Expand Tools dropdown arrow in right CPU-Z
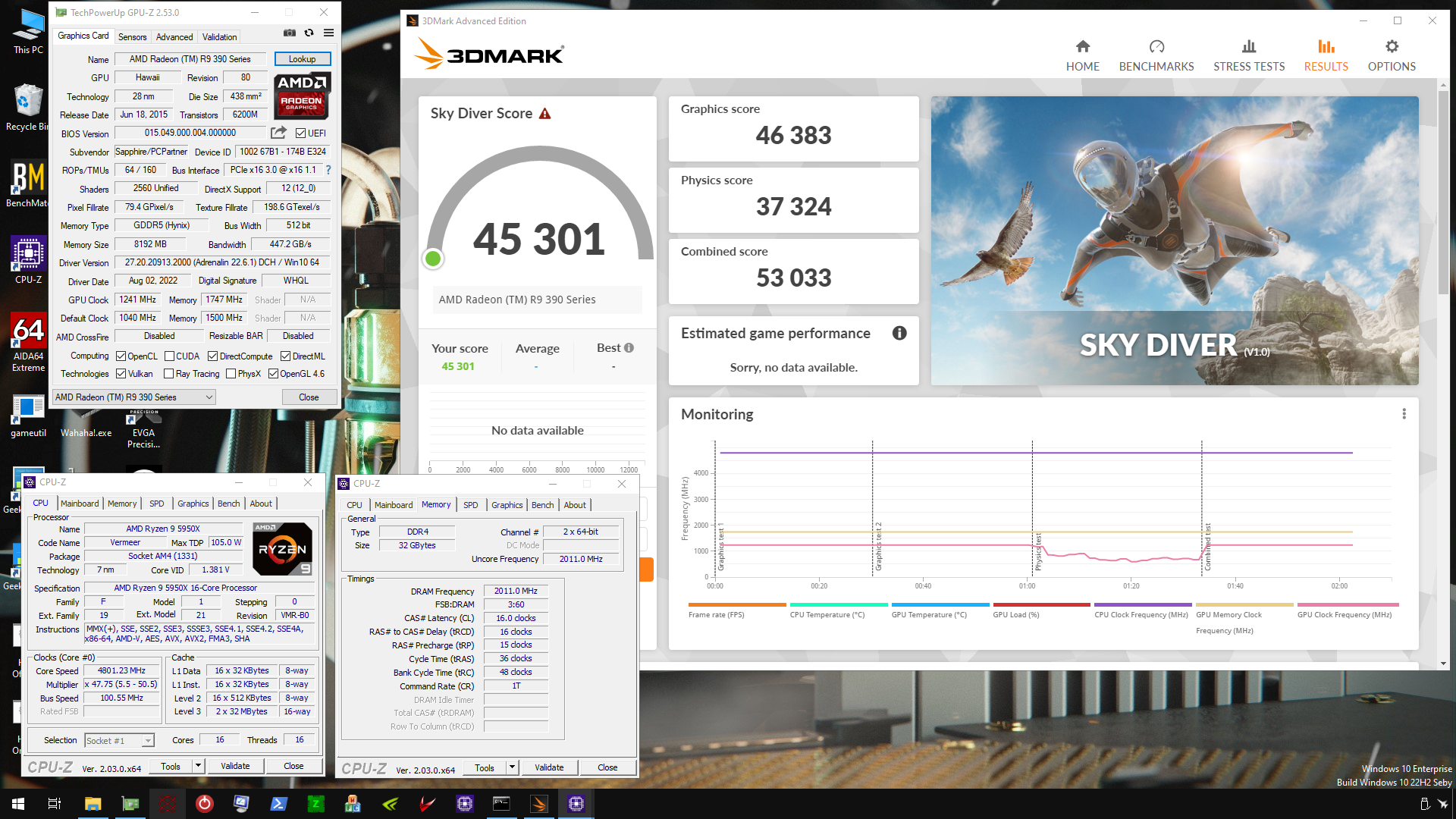Viewport: 1456px width, 819px height. pos(512,767)
